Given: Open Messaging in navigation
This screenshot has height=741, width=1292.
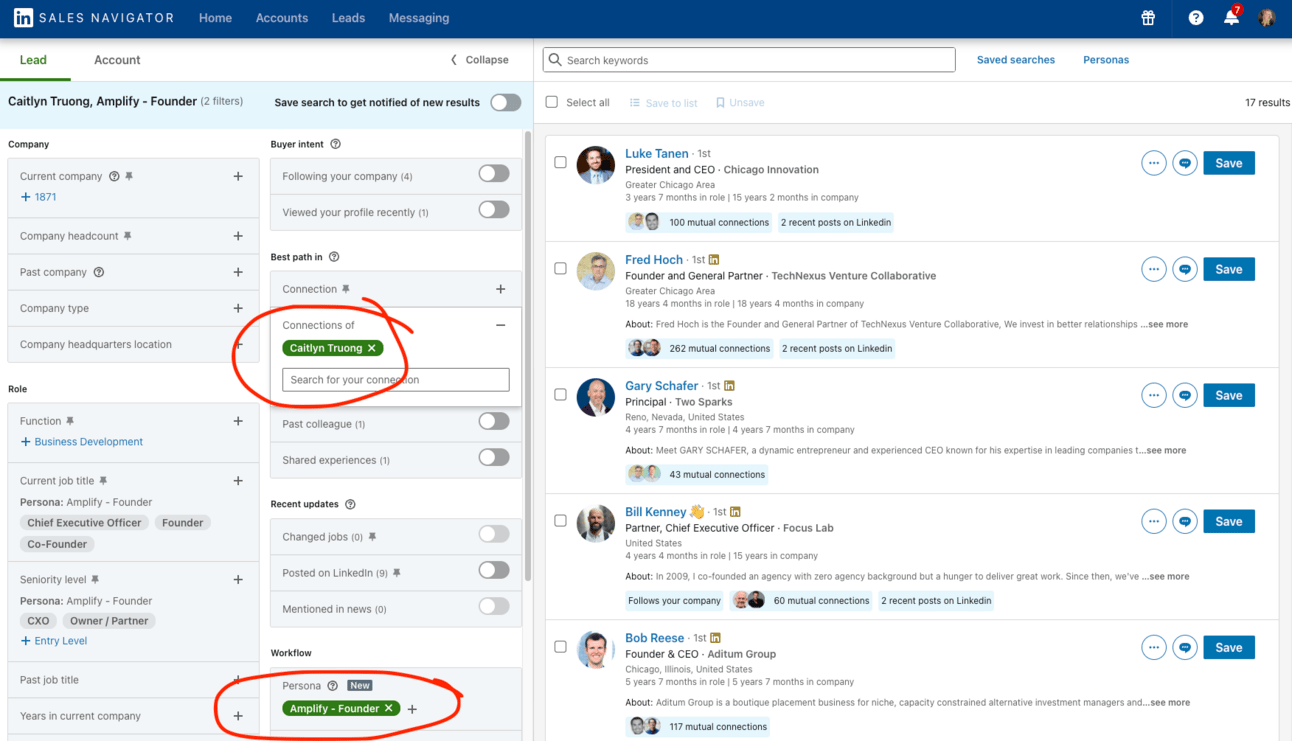Looking at the screenshot, I should [x=419, y=18].
